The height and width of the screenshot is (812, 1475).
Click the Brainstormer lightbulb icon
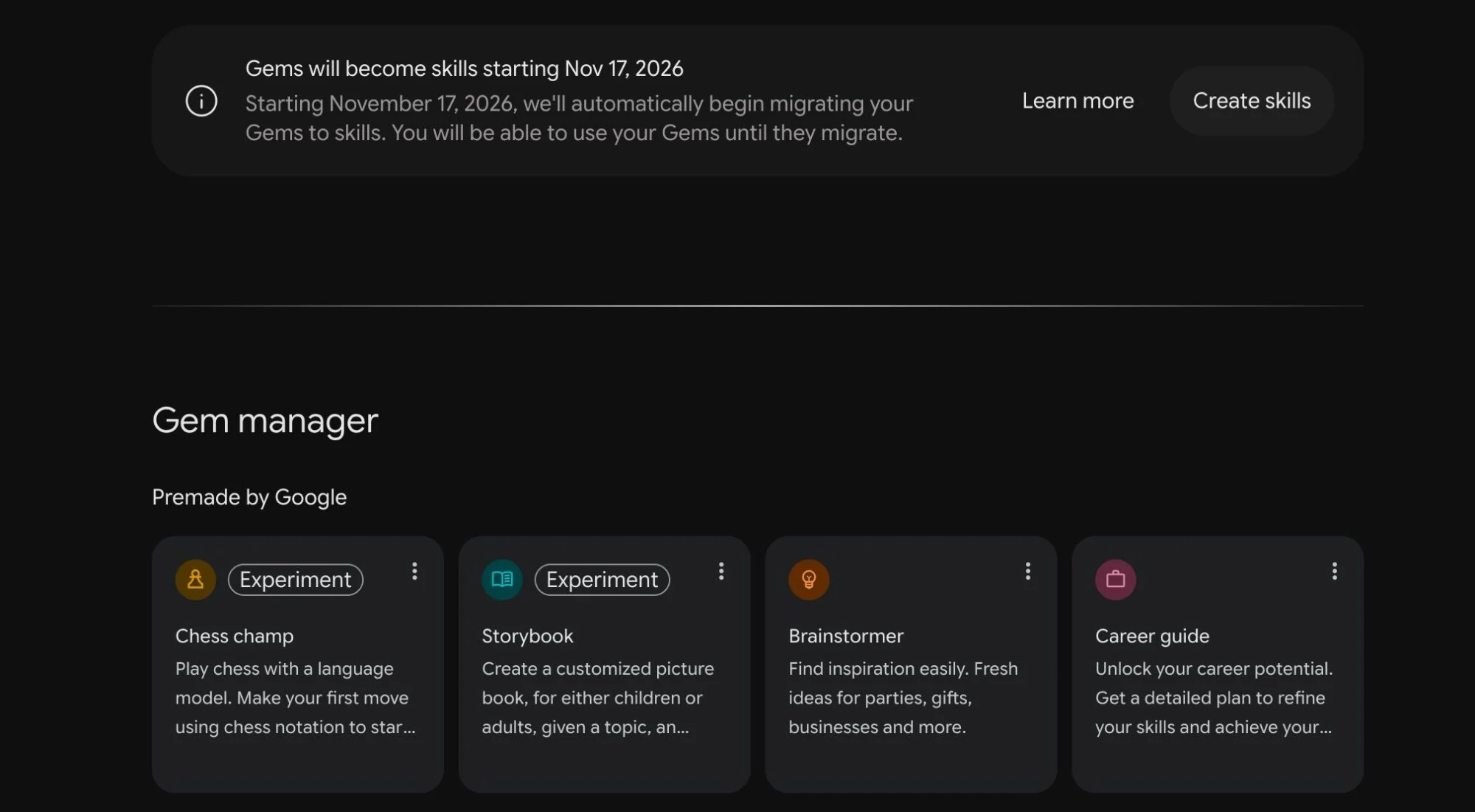pos(809,580)
